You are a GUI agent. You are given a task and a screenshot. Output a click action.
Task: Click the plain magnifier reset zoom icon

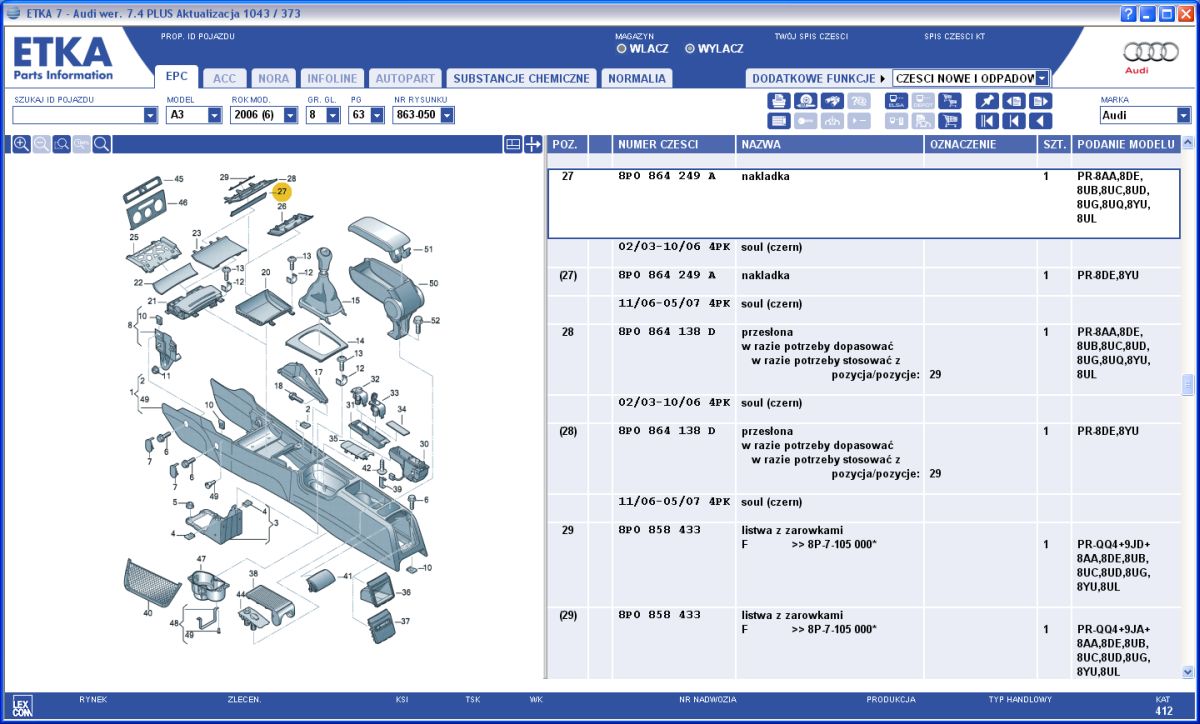point(102,144)
